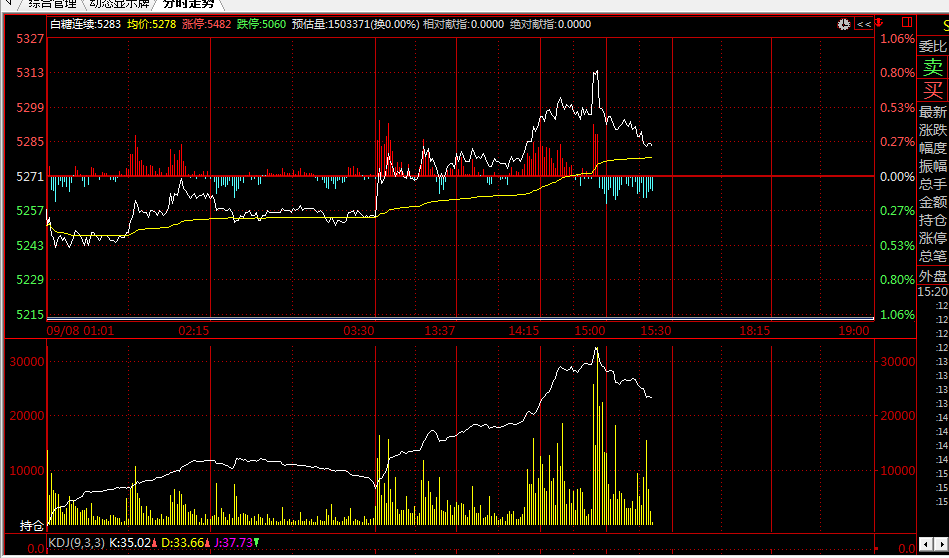Click the red 买 (buy) indicator
949x558 pixels.
pos(932,90)
